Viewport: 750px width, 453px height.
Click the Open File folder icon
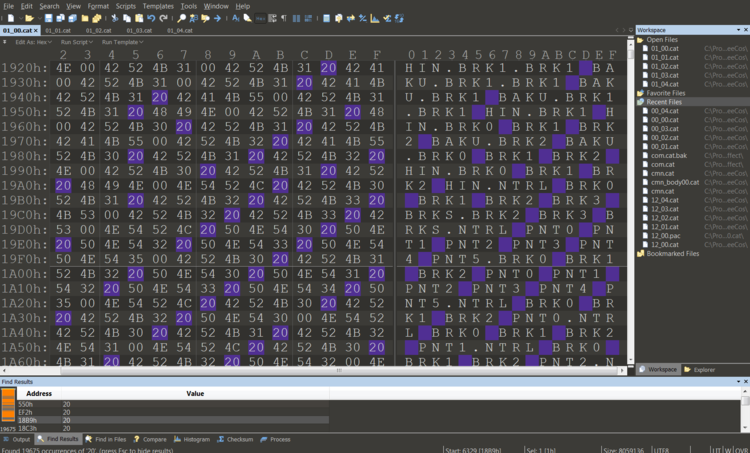(x=29, y=18)
